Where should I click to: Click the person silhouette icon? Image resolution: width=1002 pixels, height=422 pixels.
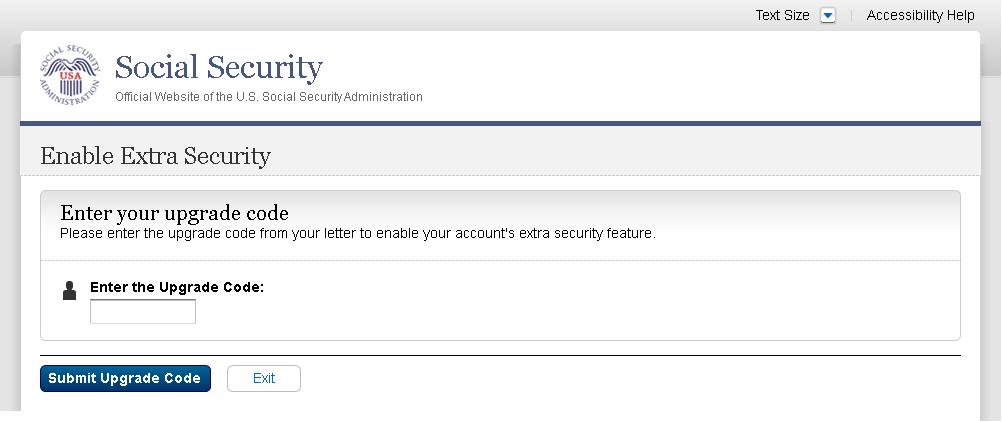click(x=70, y=290)
